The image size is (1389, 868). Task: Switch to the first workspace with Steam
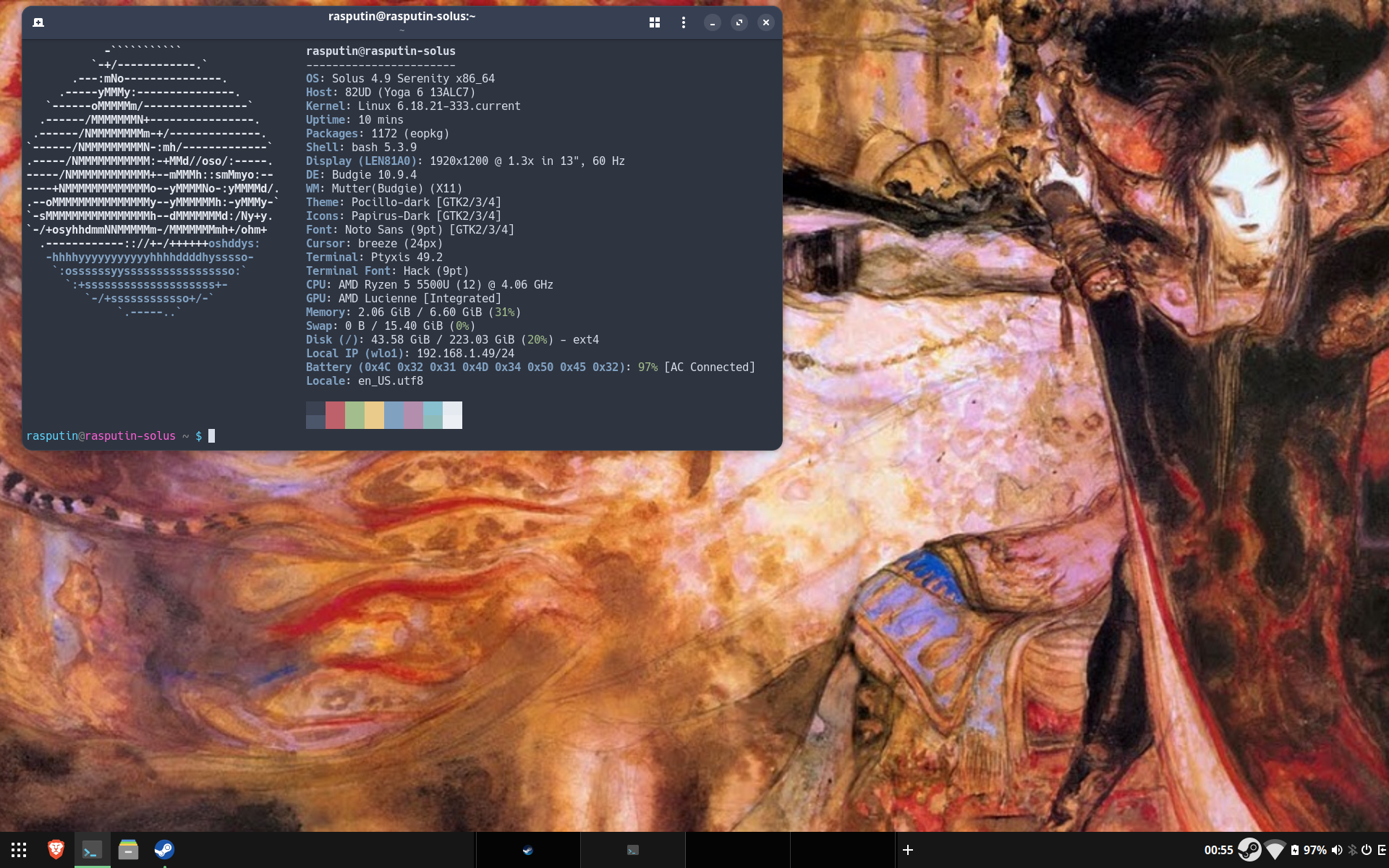(x=527, y=850)
